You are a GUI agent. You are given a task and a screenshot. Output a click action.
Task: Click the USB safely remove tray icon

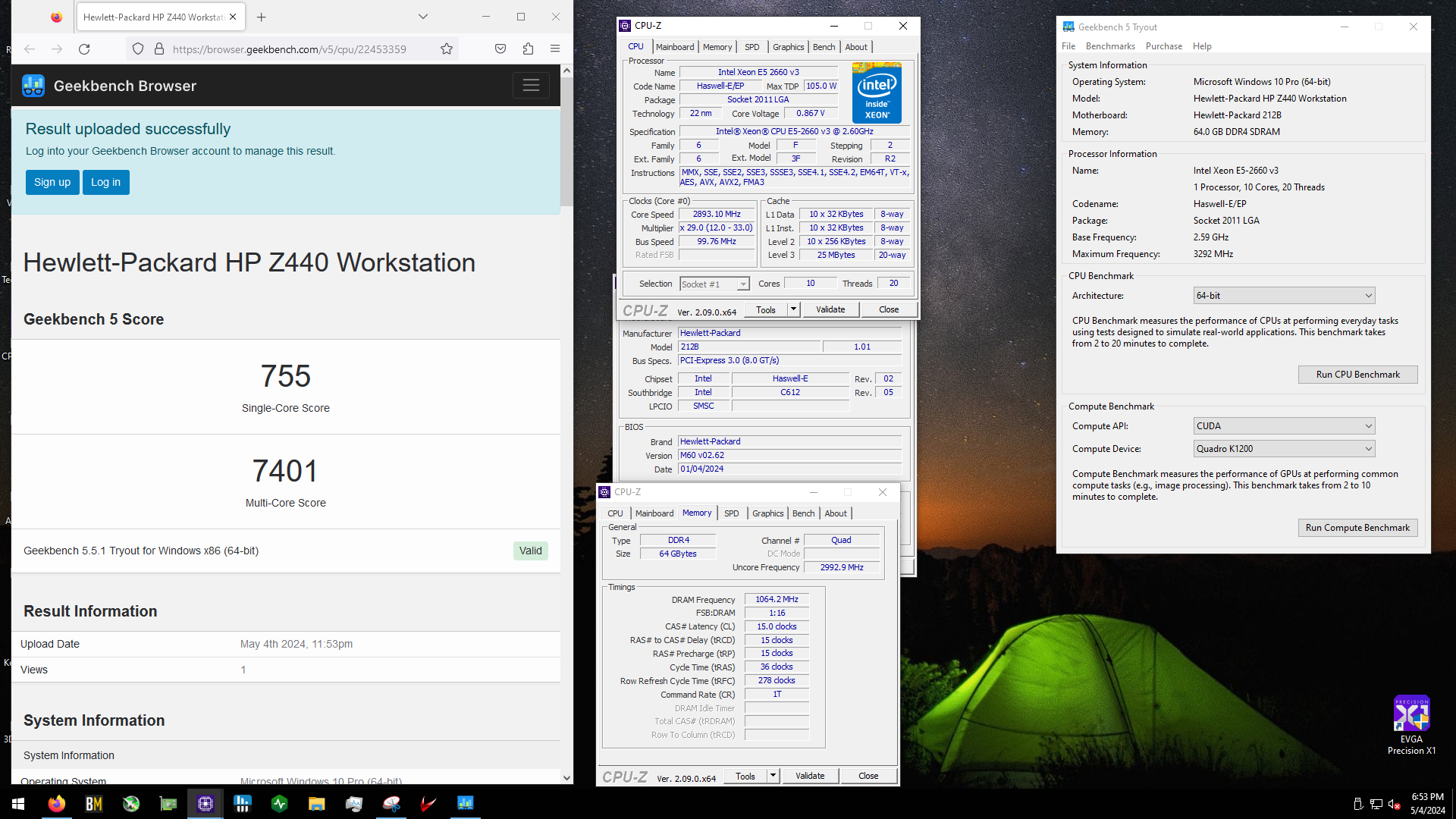coord(1358,805)
